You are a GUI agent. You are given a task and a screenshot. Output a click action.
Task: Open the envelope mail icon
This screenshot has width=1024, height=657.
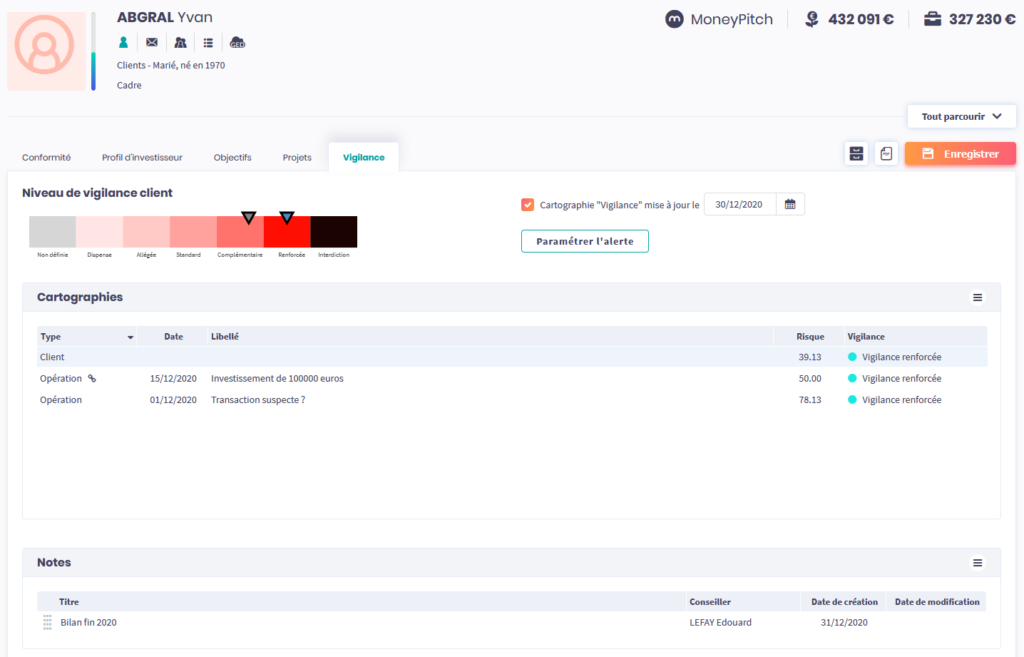(152, 42)
